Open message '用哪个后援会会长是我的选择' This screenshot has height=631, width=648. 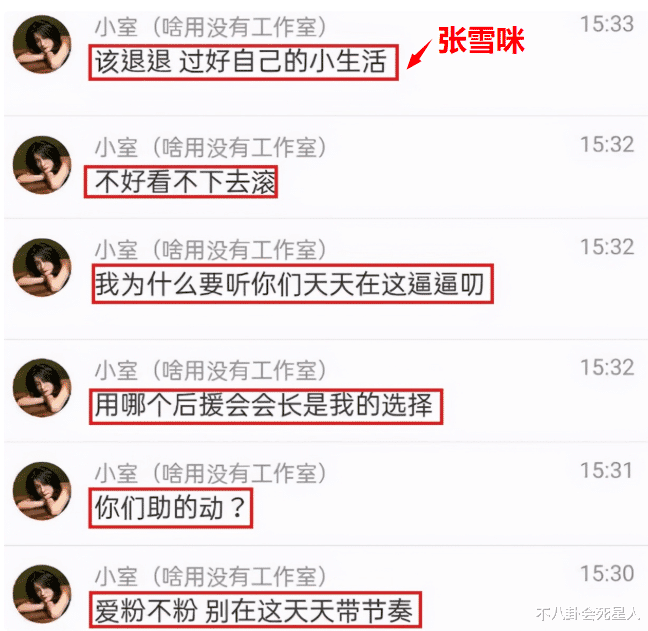click(x=266, y=406)
